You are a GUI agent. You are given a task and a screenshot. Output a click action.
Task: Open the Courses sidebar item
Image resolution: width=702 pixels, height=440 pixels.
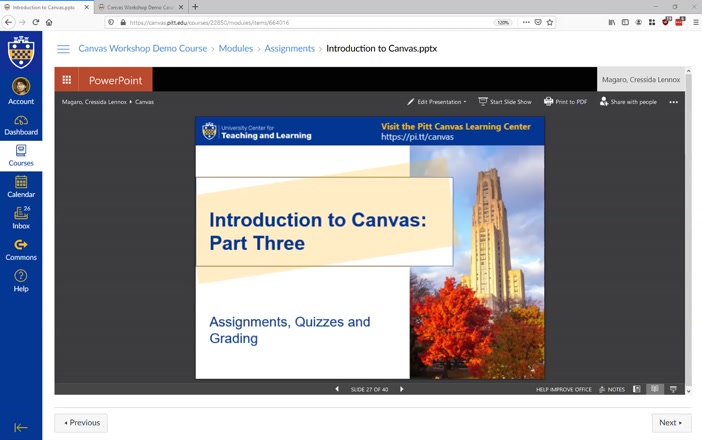pyautogui.click(x=21, y=156)
